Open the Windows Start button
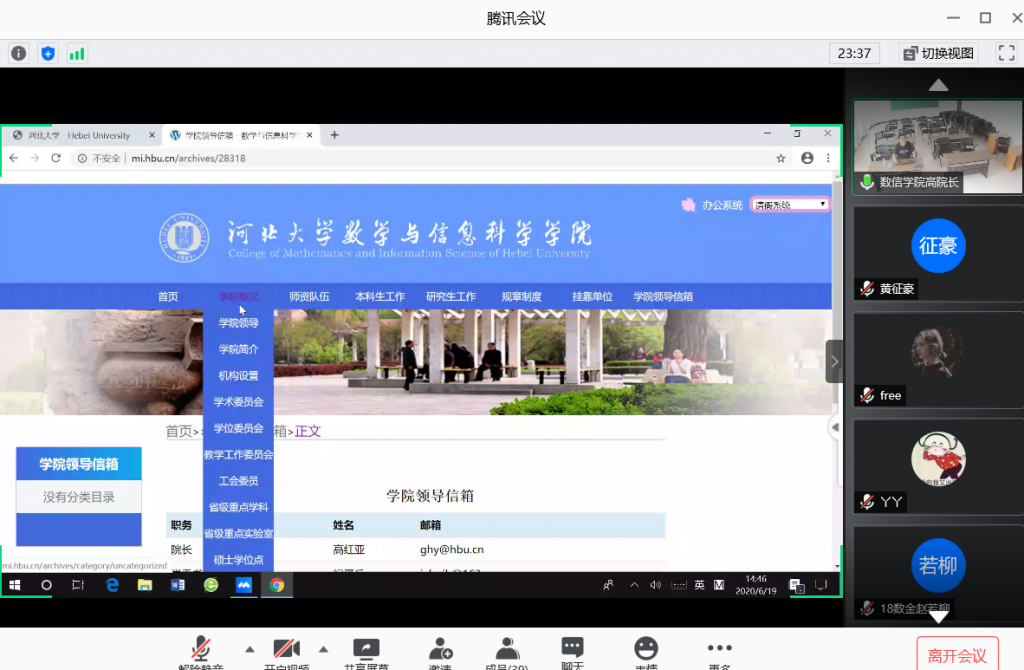 click(x=14, y=585)
